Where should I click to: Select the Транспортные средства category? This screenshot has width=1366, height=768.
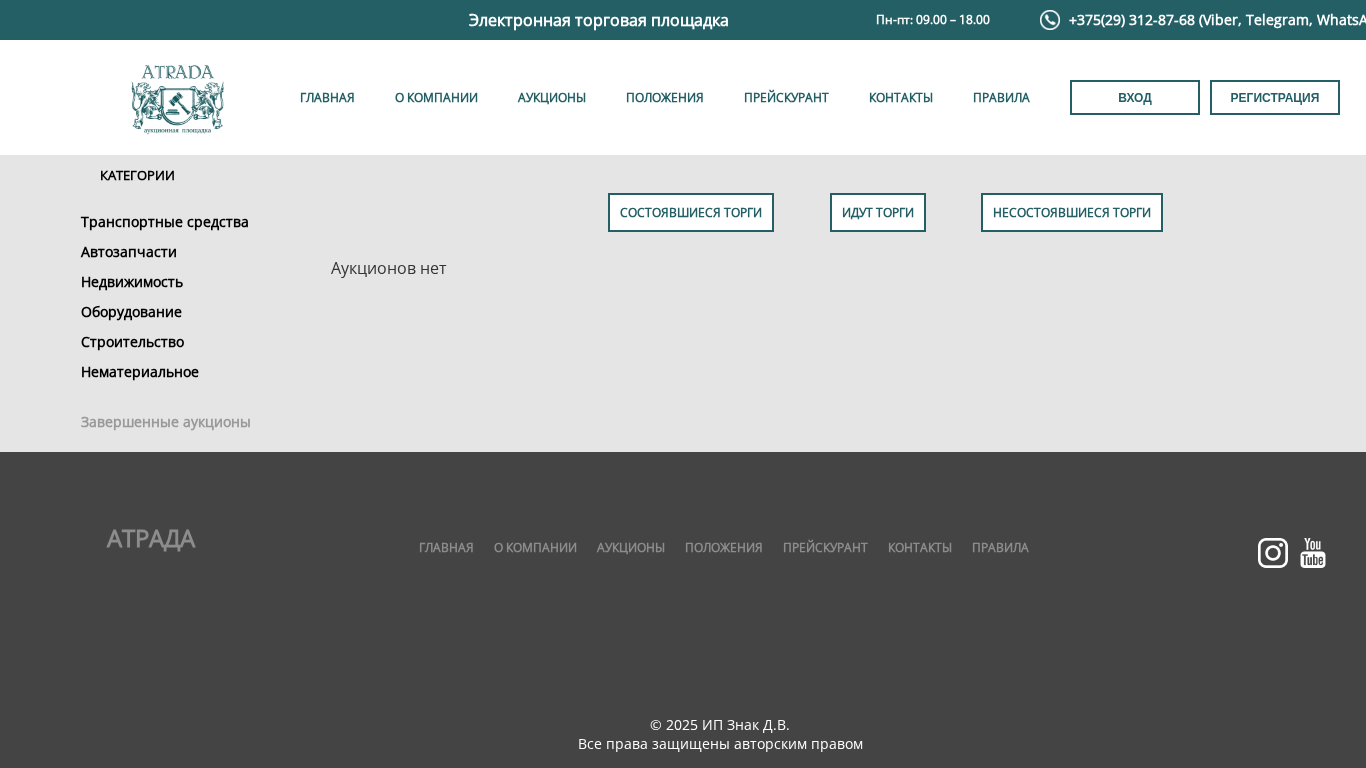165,222
